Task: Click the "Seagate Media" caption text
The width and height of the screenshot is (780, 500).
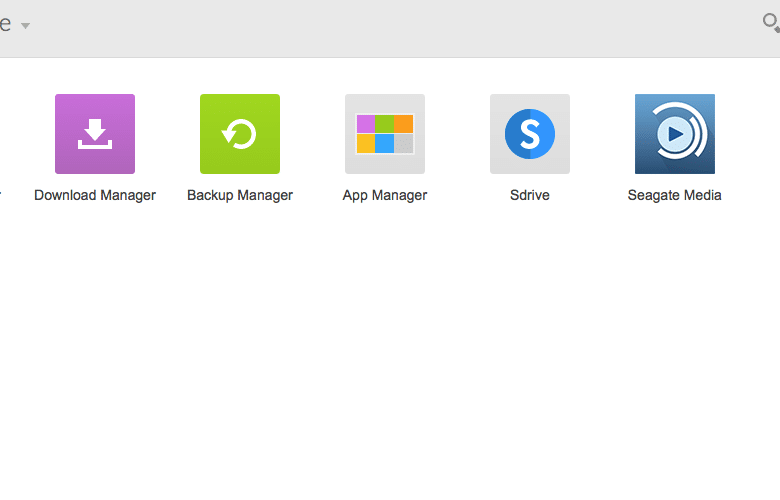Action: point(675,195)
